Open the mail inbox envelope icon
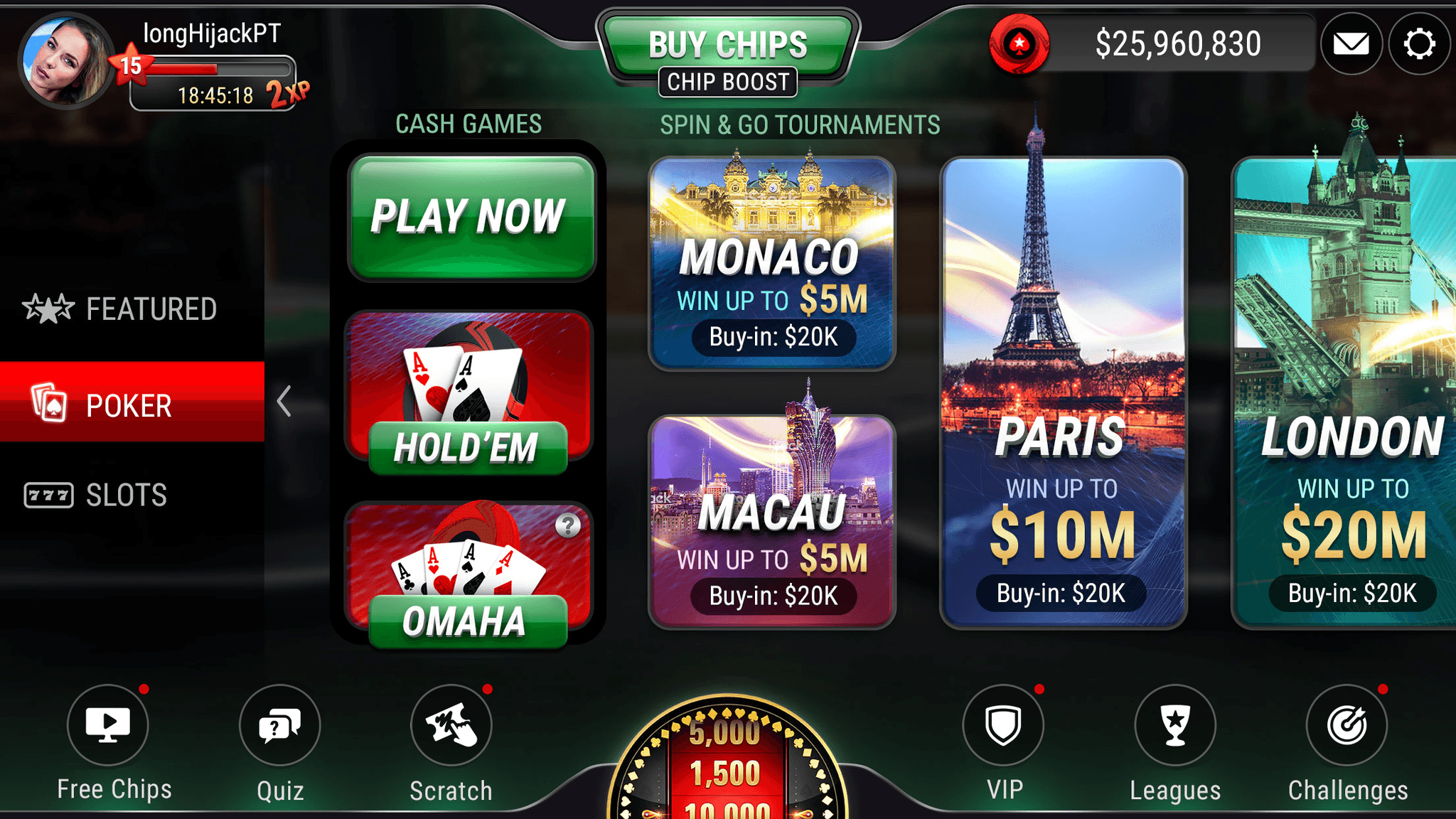1456x819 pixels. (1351, 44)
